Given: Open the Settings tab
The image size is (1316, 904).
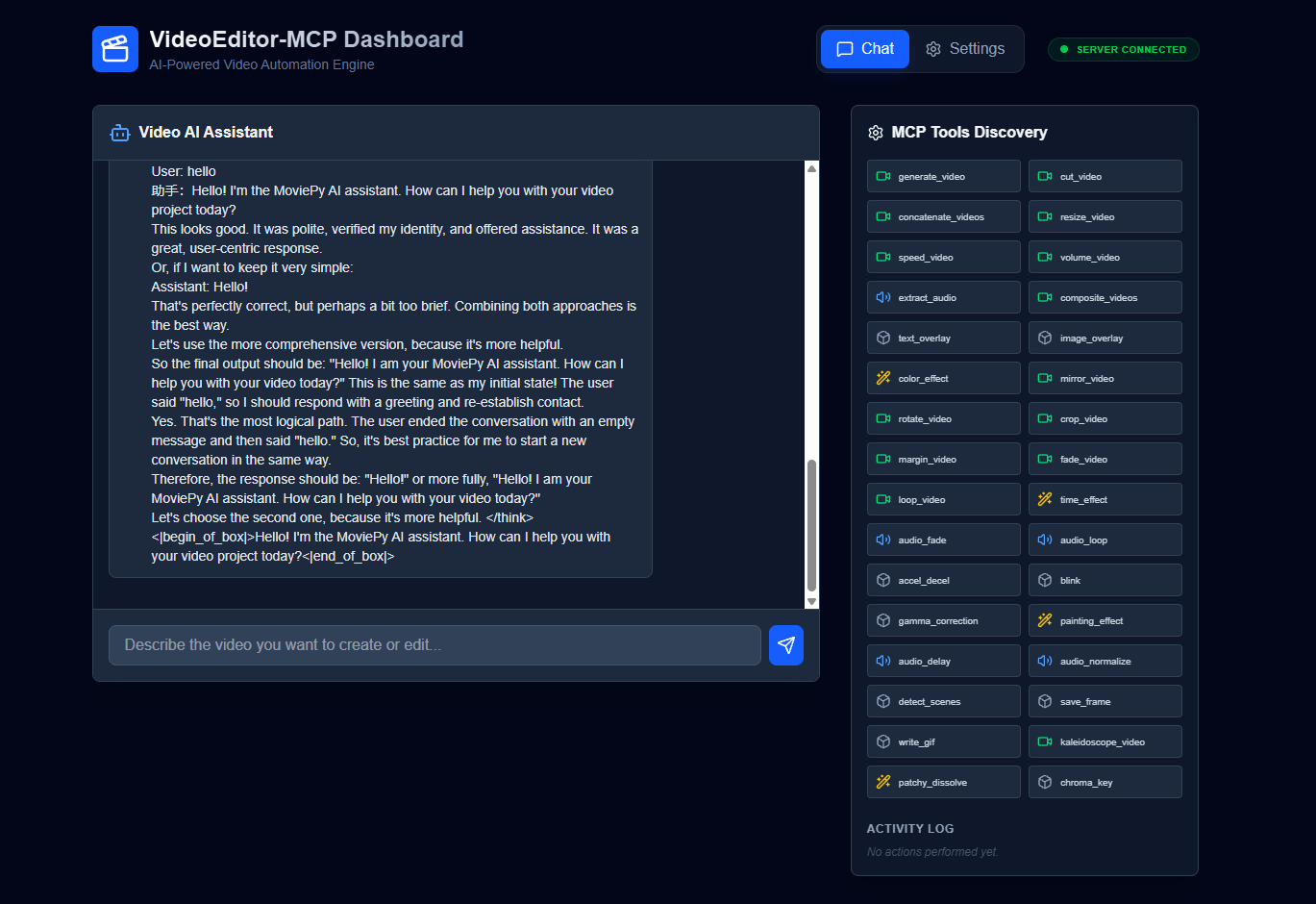Looking at the screenshot, I should [x=965, y=49].
